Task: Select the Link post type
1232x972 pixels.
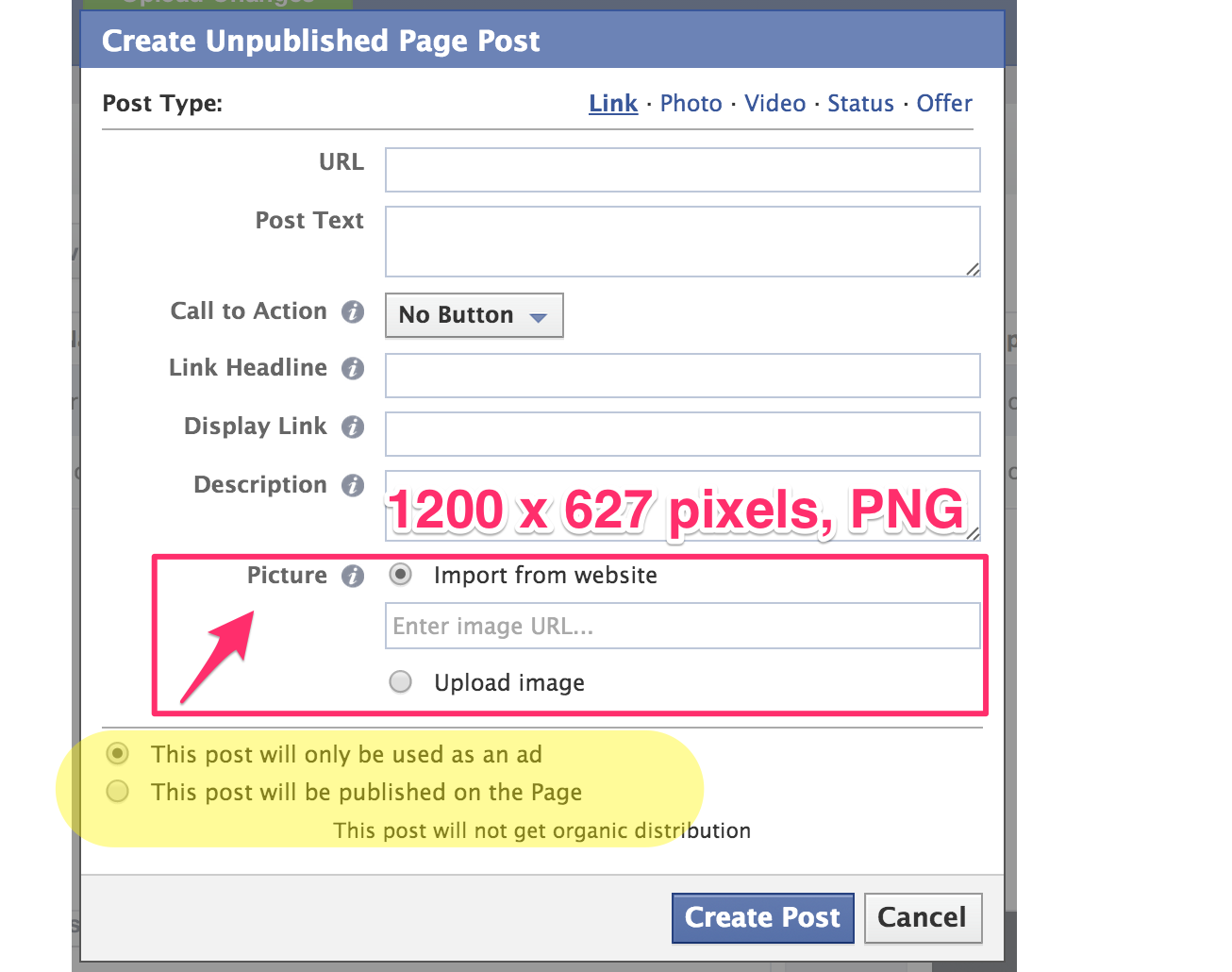Action: point(613,104)
